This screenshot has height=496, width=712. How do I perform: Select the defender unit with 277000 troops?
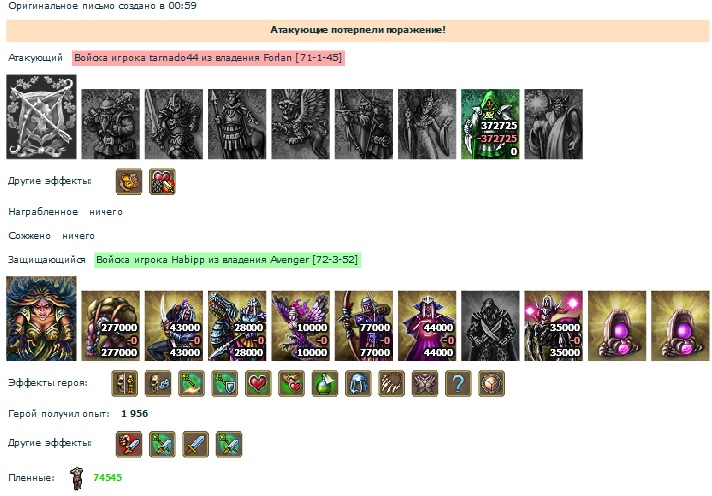pos(110,326)
